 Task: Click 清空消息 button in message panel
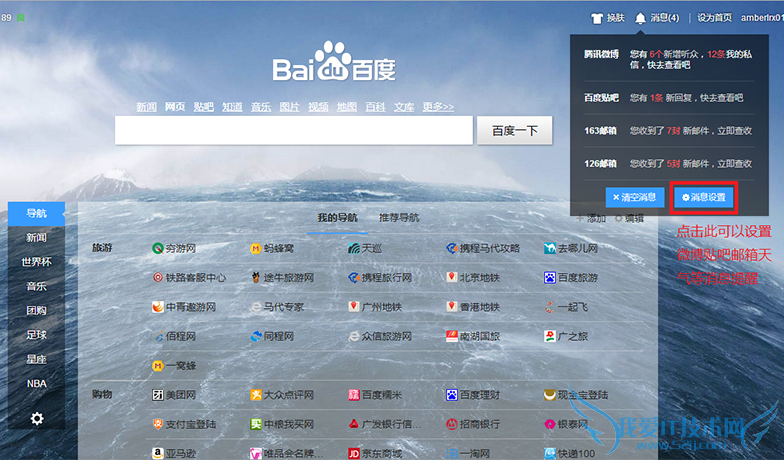[635, 198]
